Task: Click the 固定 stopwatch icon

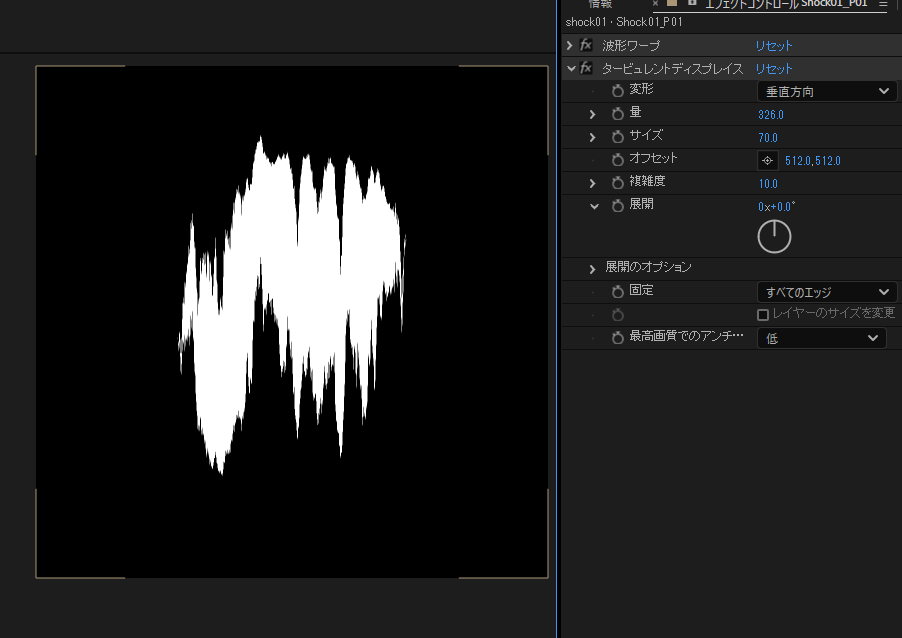Action: [x=617, y=292]
